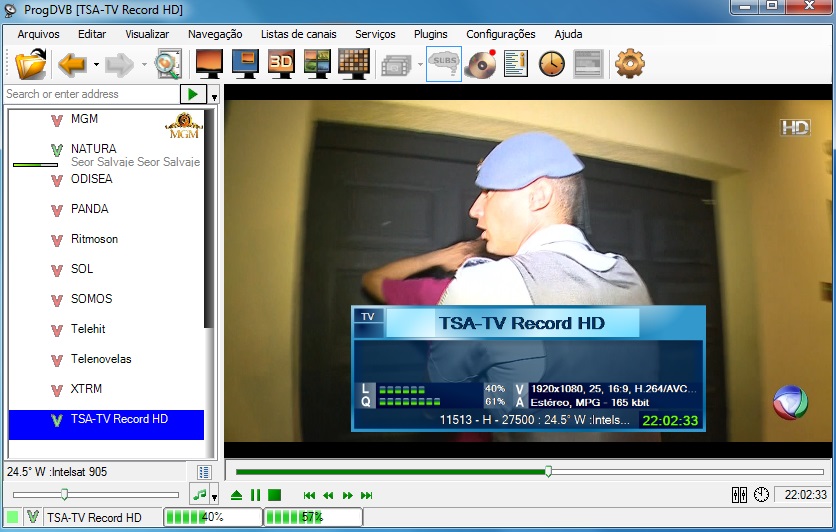
Task: Go back with the orange left arrow
Action: click(x=73, y=65)
